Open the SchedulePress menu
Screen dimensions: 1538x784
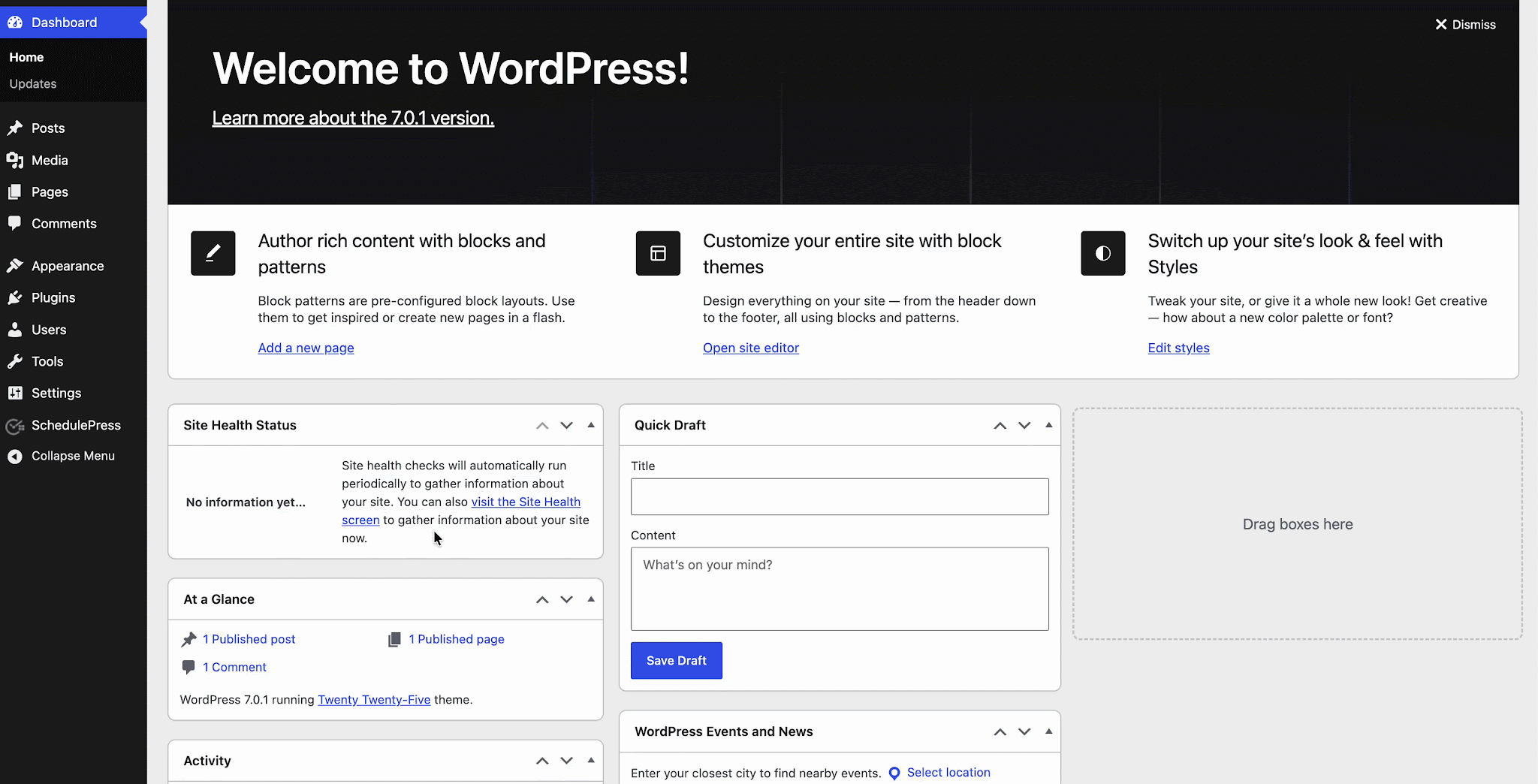74,425
